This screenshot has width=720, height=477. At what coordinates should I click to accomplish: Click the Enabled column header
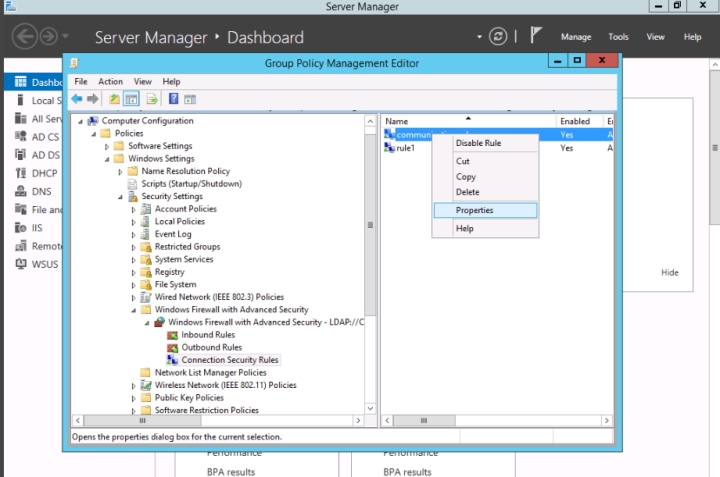pos(574,121)
